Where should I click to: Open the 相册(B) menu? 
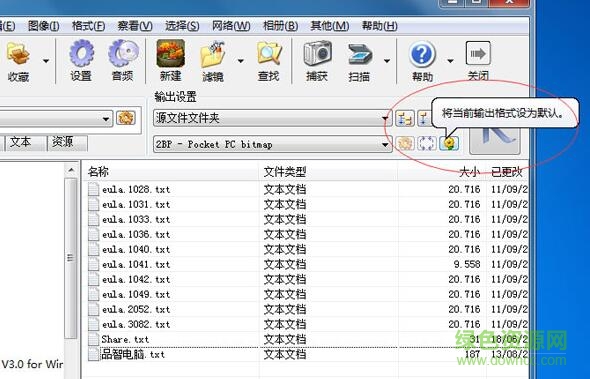[280, 26]
